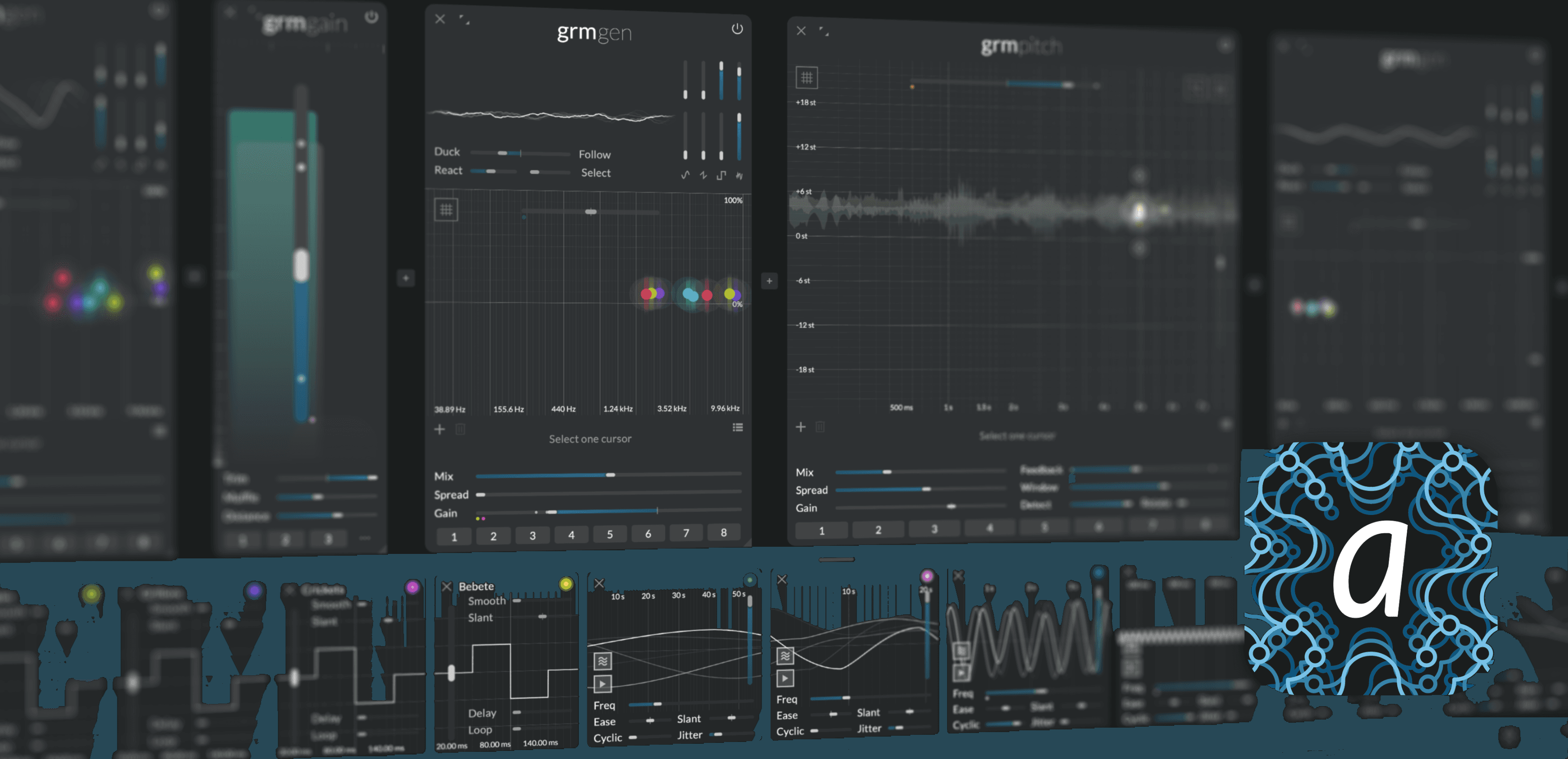1568x759 pixels.
Task: Adjust the Bebete Smooth slider
Action: coord(542,600)
